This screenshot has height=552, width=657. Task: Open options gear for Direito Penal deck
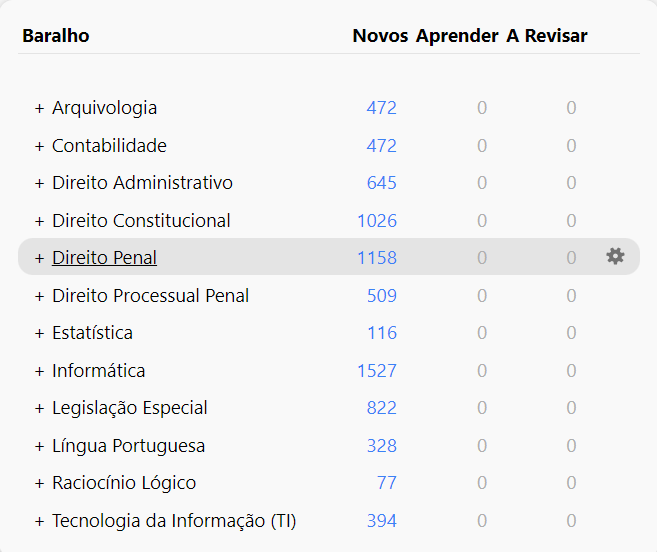point(615,256)
